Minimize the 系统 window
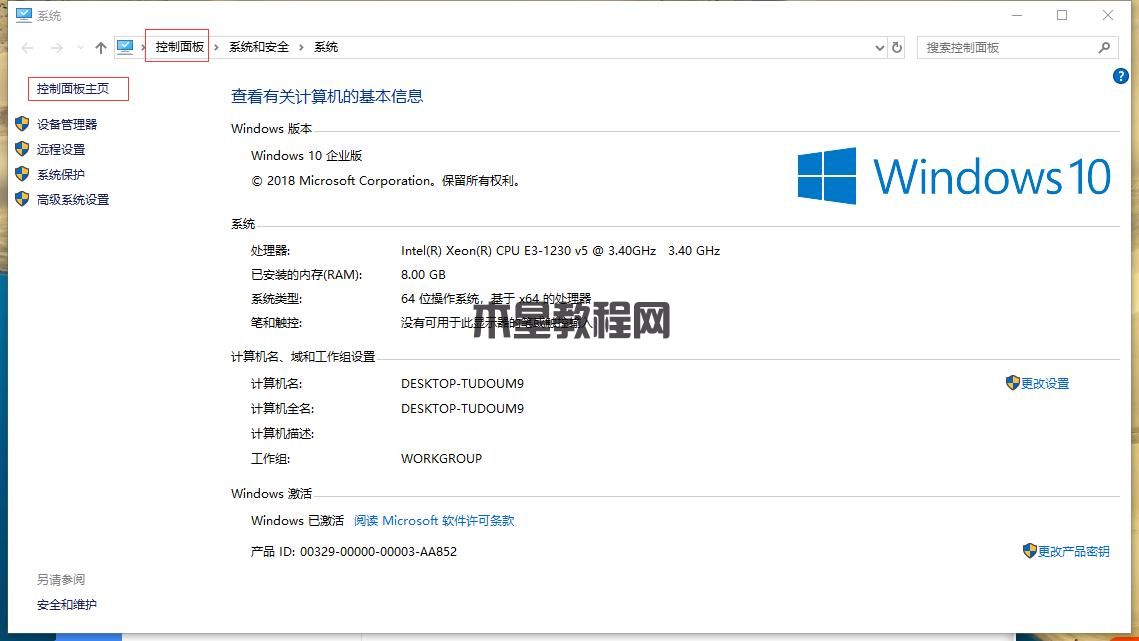 click(1017, 15)
